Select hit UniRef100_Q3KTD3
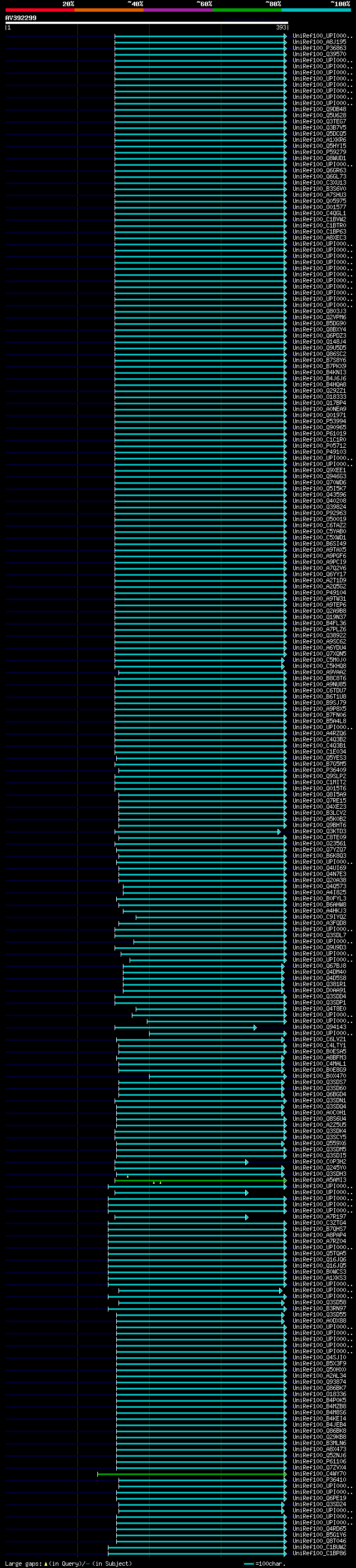Screen dimensions: 356x1568 click(x=319, y=832)
